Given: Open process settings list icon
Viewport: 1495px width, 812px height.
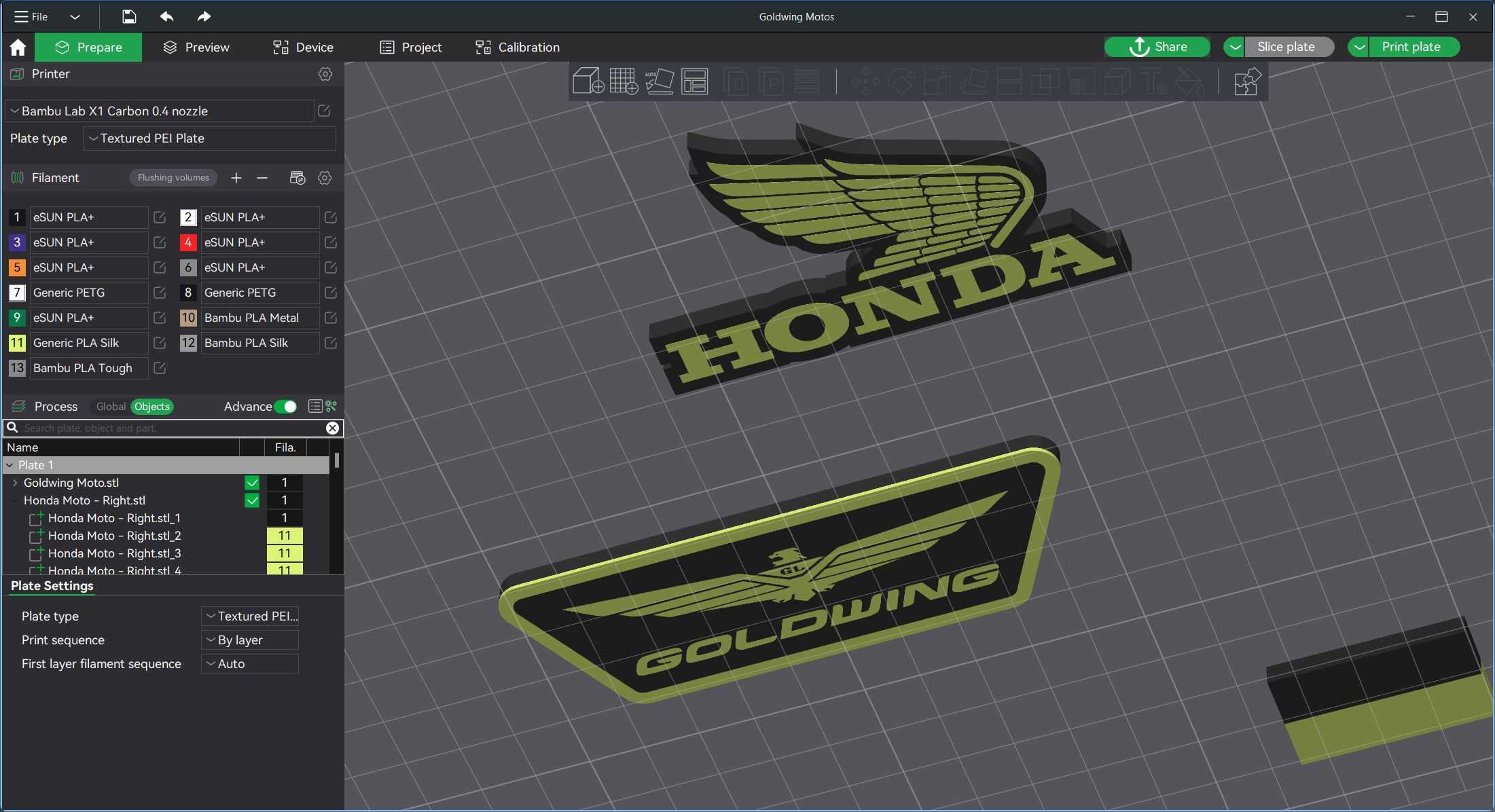Looking at the screenshot, I should point(314,406).
